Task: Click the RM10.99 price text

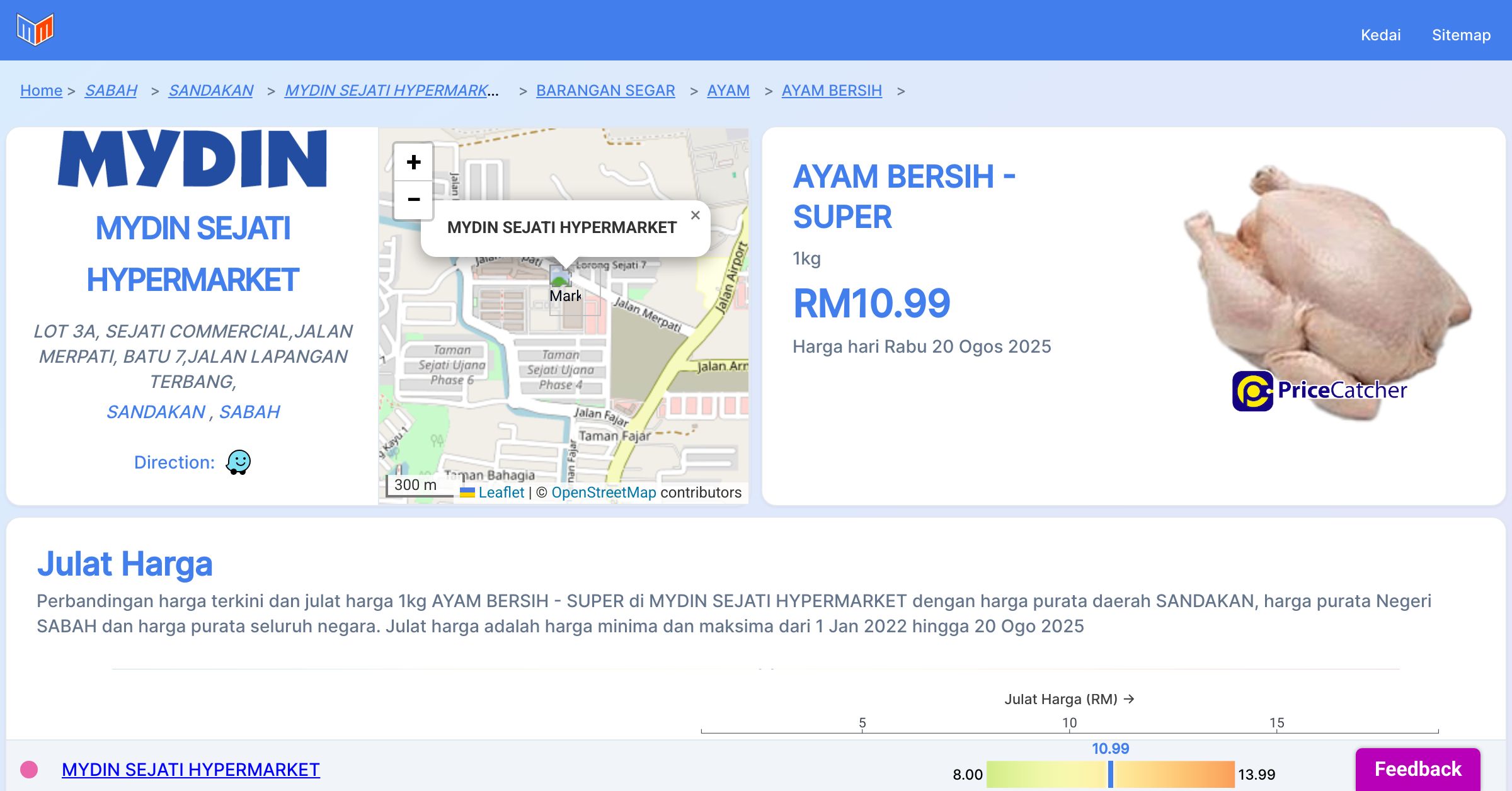Action: pyautogui.click(x=871, y=304)
